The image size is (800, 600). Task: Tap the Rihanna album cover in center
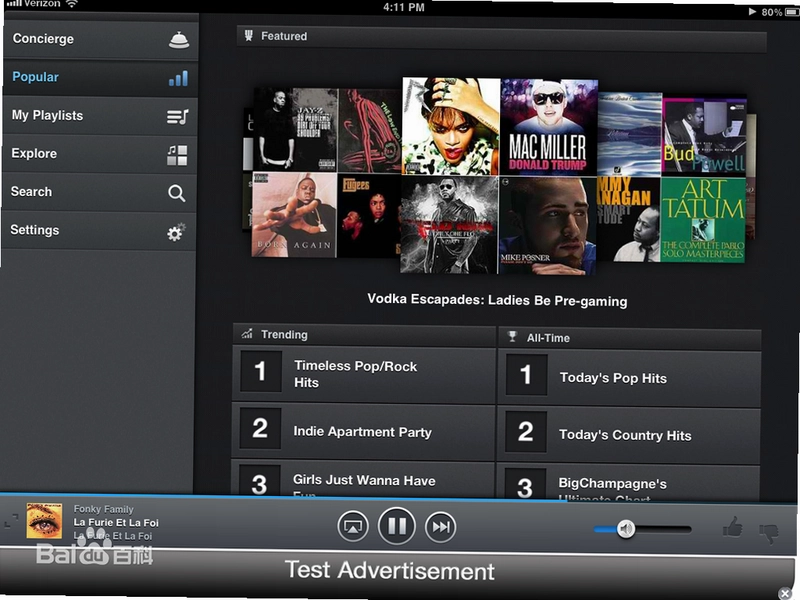point(451,126)
